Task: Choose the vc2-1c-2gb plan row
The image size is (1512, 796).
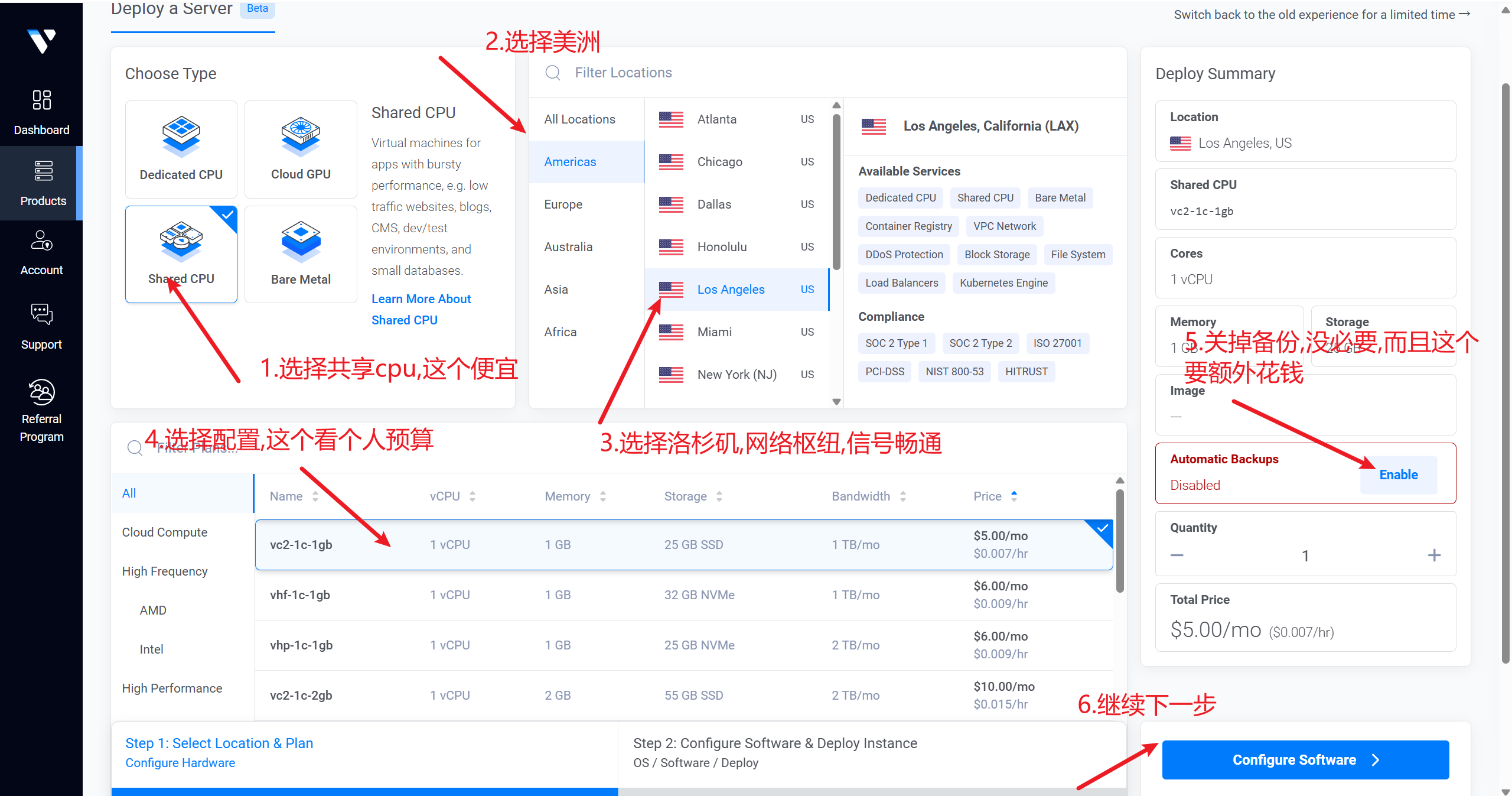Action: point(684,696)
